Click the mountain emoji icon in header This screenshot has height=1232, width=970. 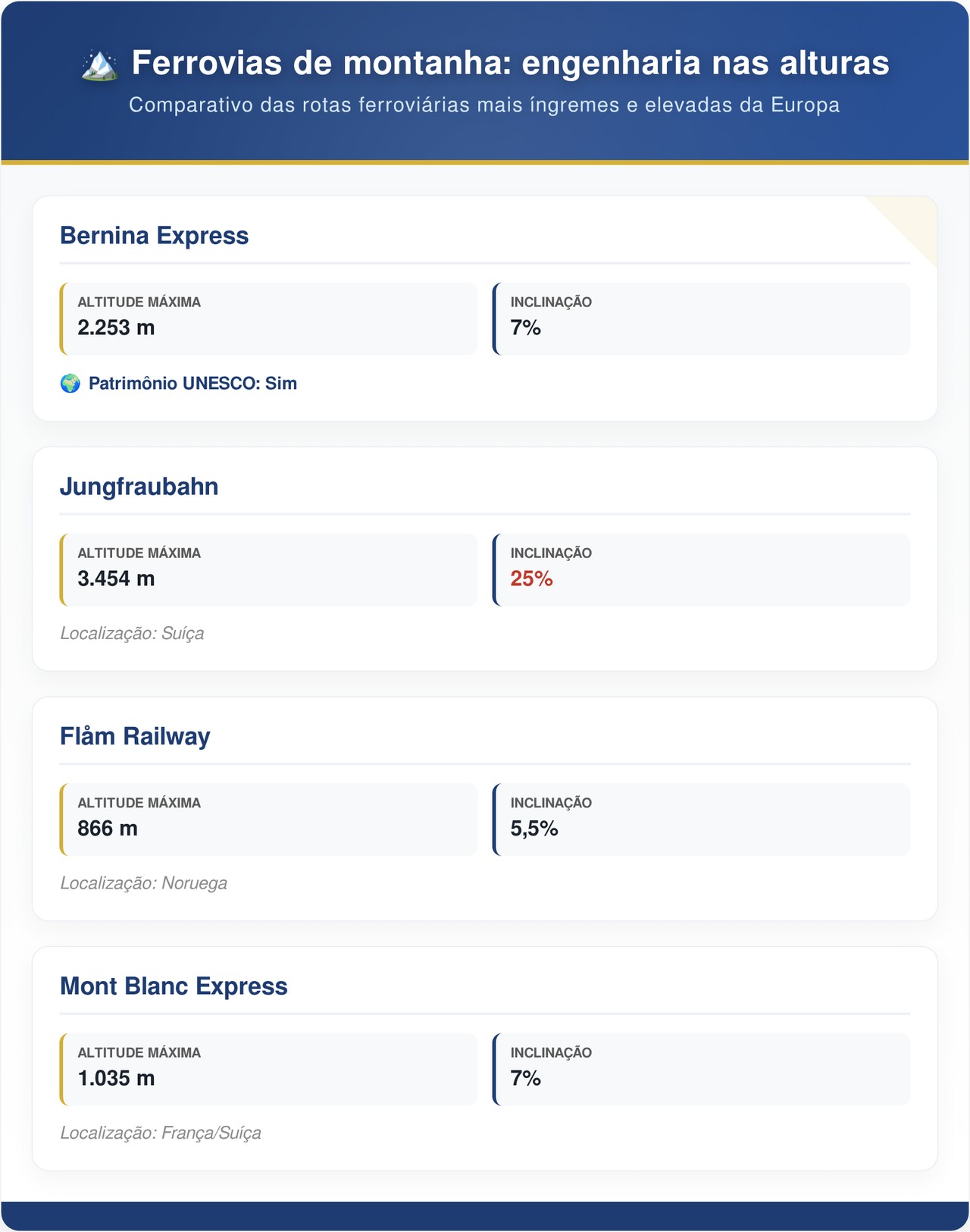[x=99, y=64]
